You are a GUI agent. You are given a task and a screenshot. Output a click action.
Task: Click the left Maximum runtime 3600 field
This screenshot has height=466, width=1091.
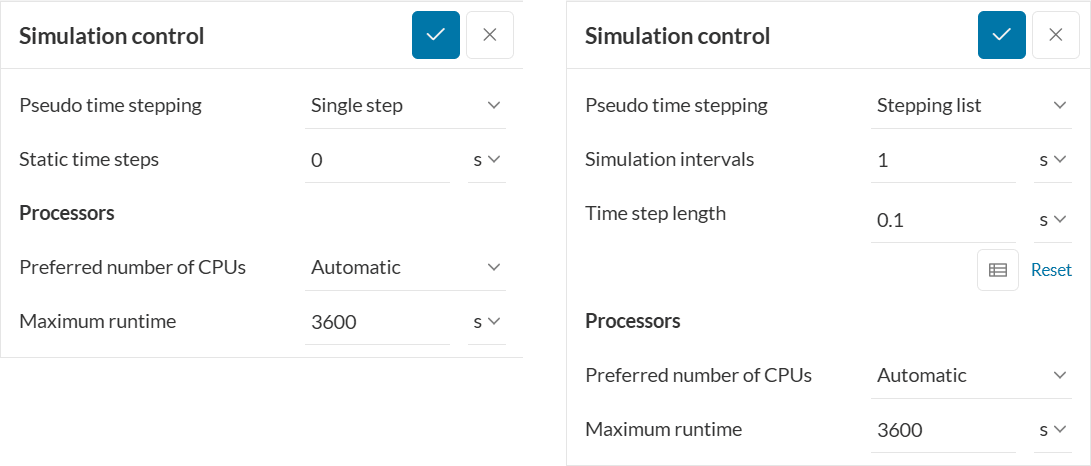[378, 321]
